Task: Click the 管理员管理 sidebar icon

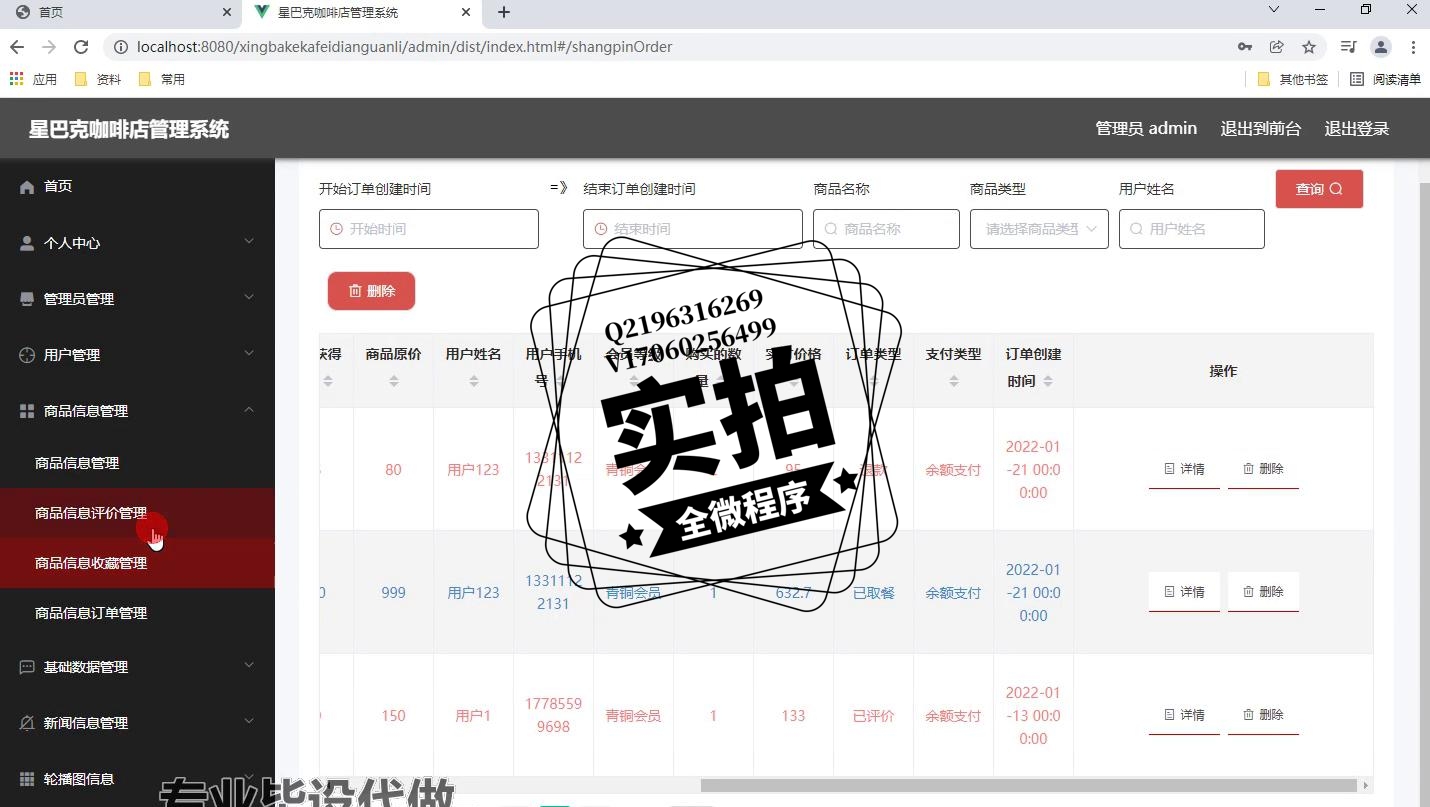Action: coord(27,299)
